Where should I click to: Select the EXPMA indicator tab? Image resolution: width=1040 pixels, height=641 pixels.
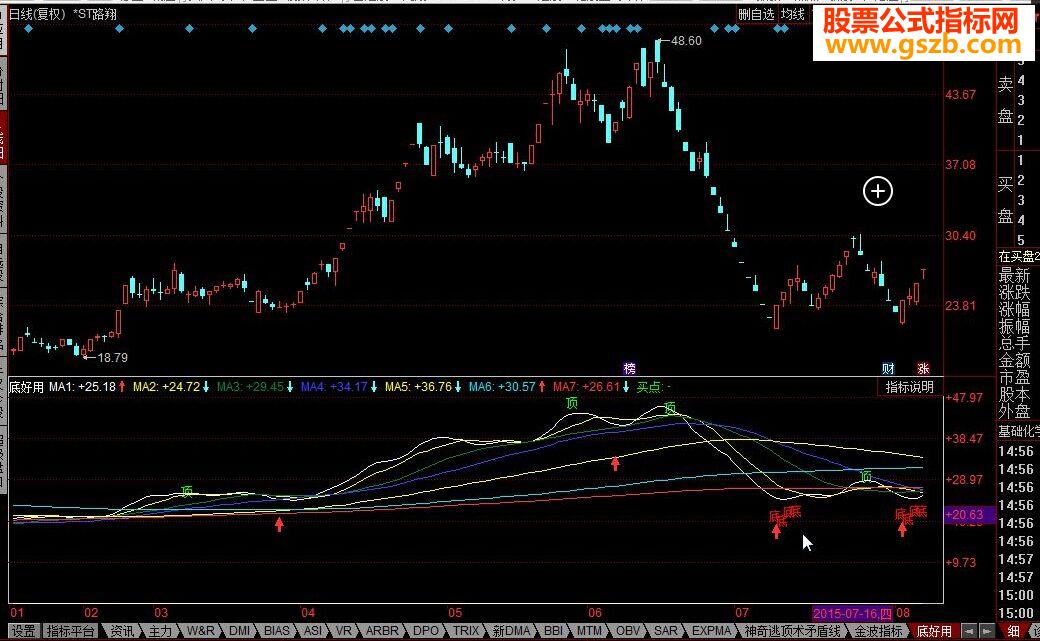[712, 630]
